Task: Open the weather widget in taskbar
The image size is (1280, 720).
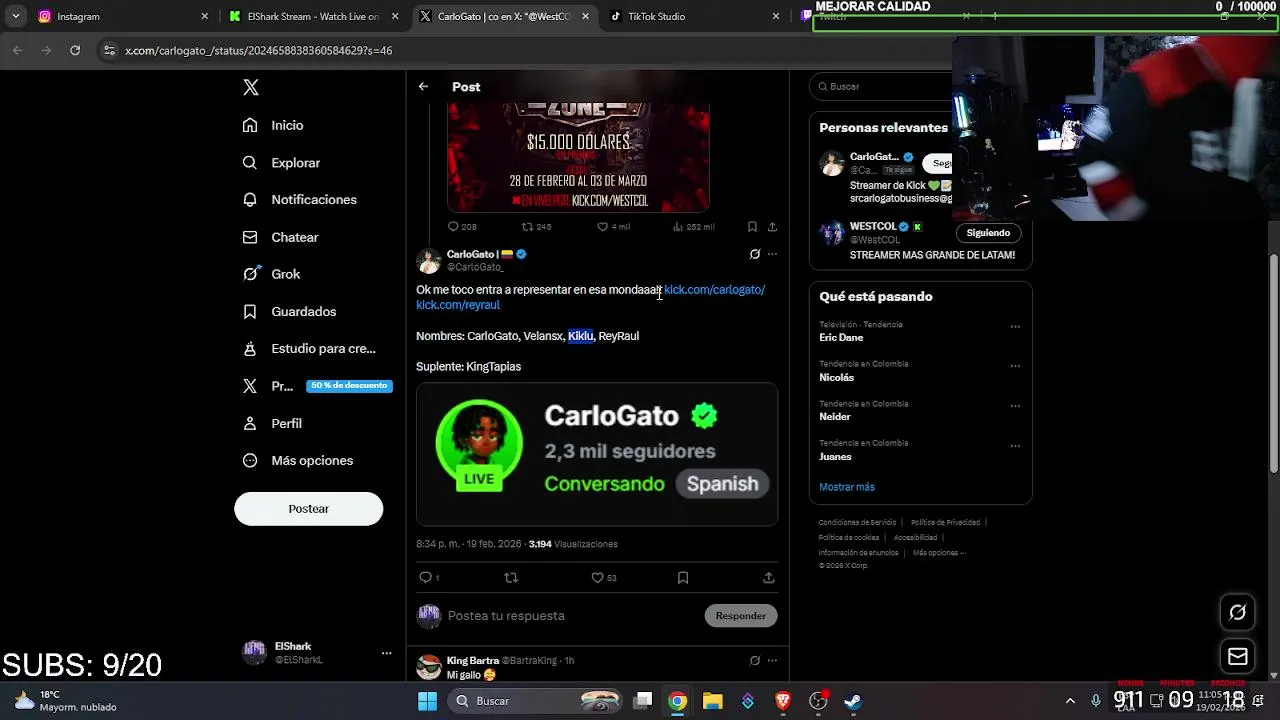Action: click(66, 701)
